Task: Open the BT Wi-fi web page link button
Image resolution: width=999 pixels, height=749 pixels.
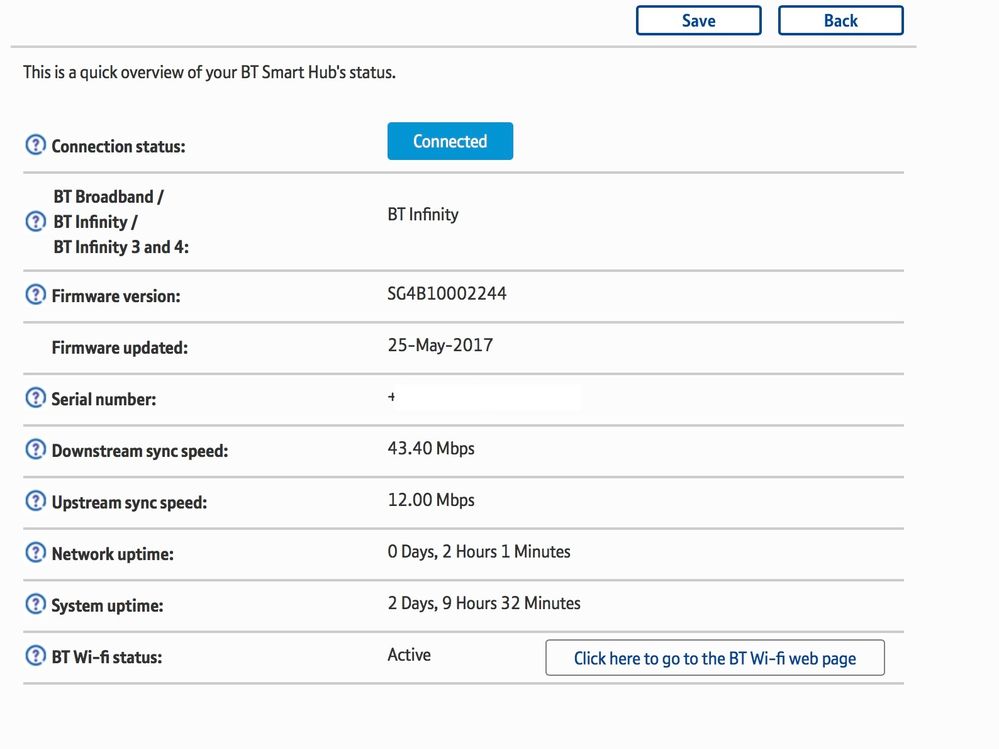Action: pyautogui.click(x=715, y=657)
